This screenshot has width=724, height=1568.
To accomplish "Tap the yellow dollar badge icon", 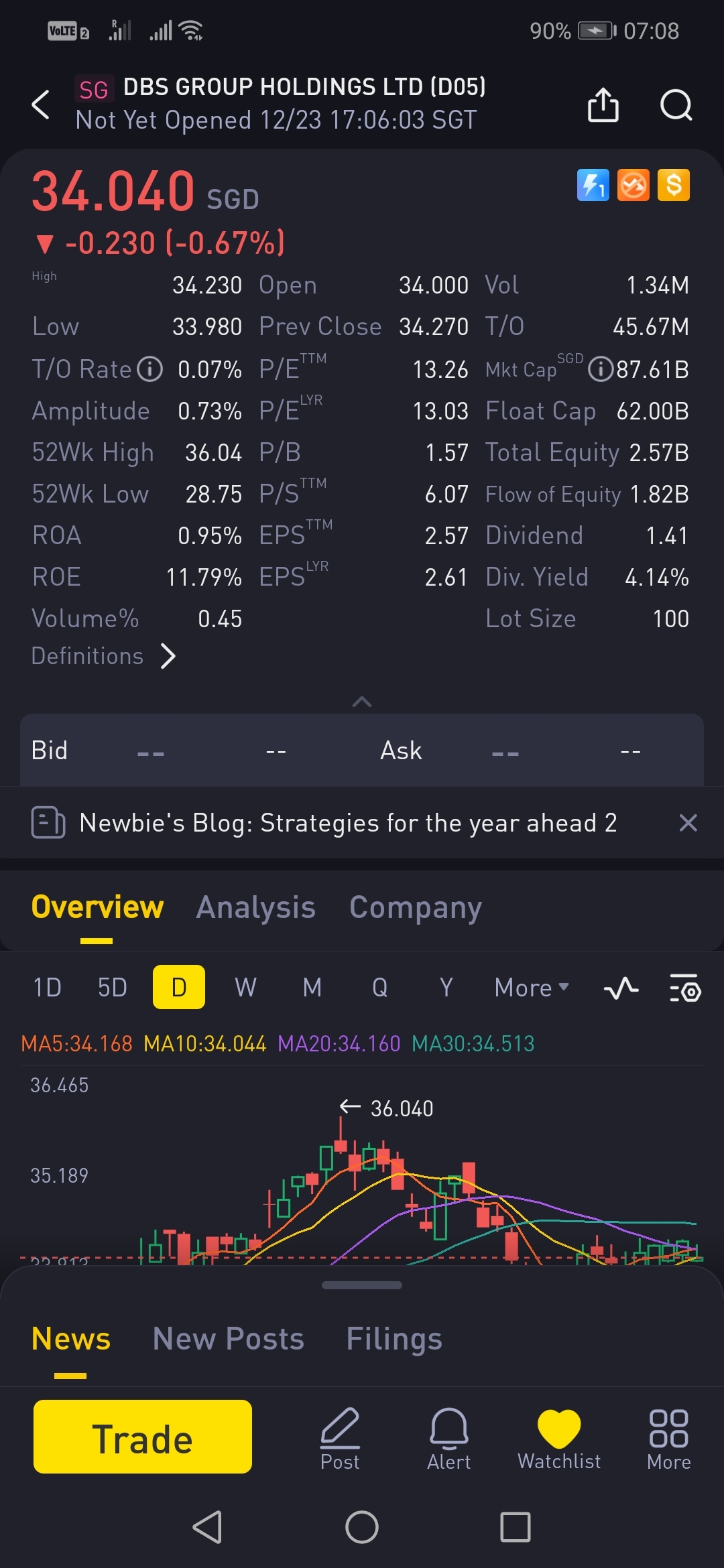I will click(x=674, y=185).
